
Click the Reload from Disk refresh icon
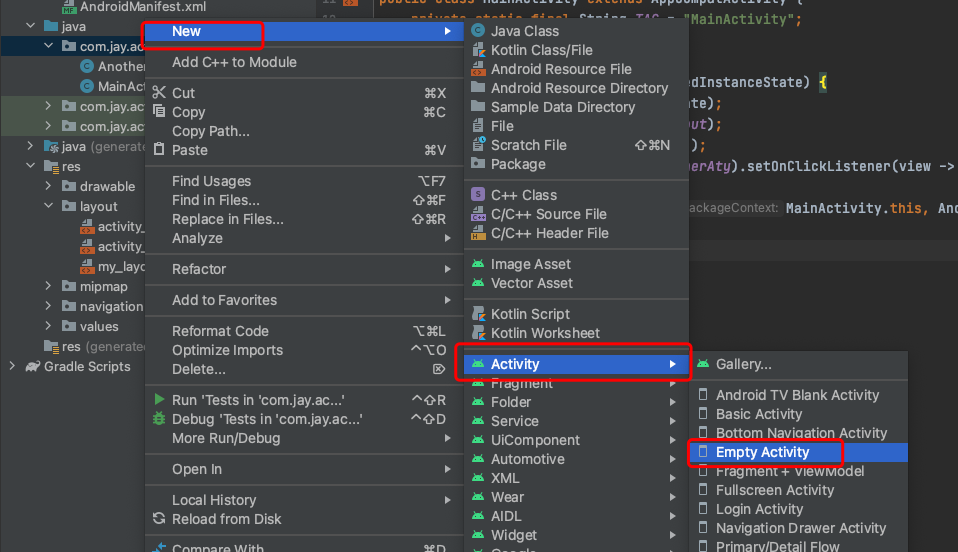point(159,518)
